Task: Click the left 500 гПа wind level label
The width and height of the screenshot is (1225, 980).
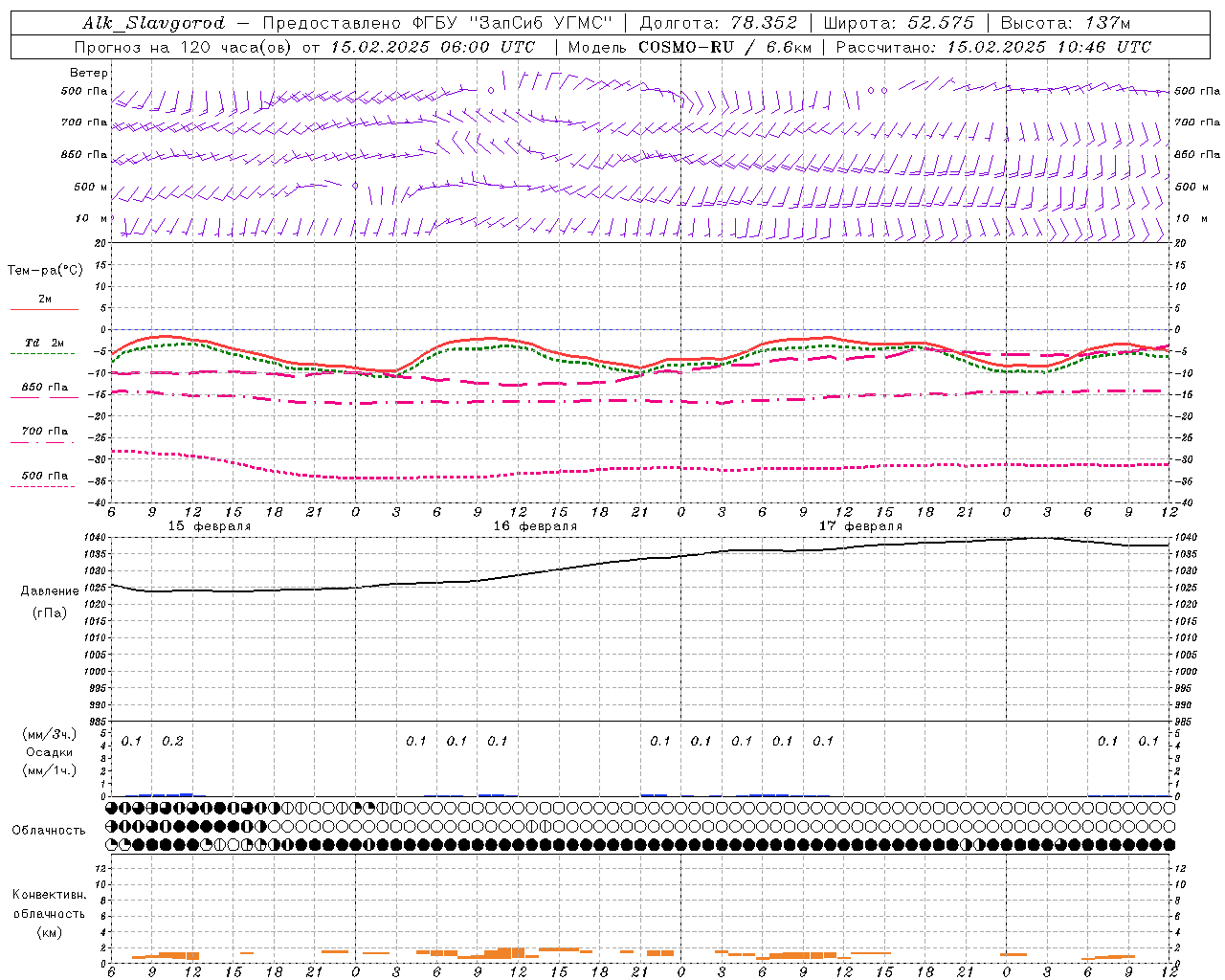Action: click(84, 92)
